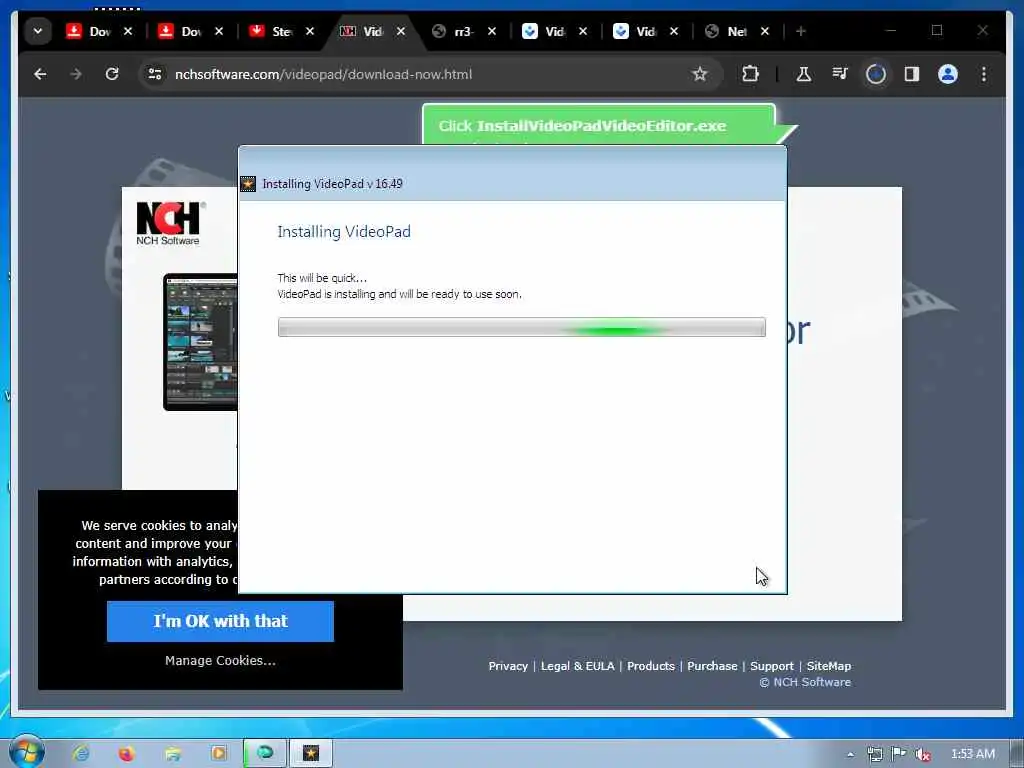
Task: Click the 'I'm OK with that' cookie button
Action: (220, 621)
